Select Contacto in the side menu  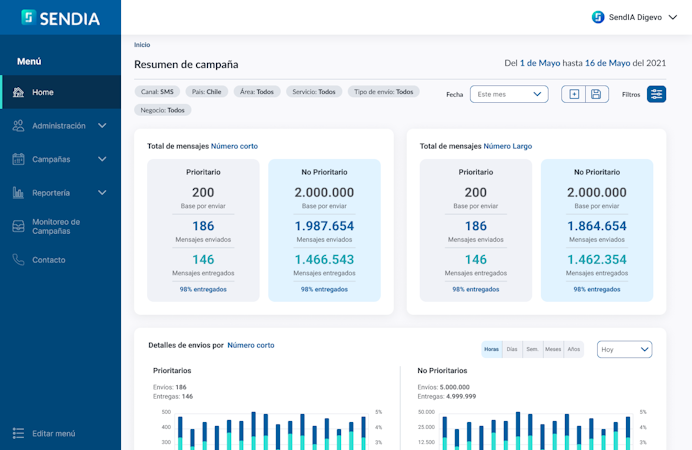pyautogui.click(x=49, y=260)
